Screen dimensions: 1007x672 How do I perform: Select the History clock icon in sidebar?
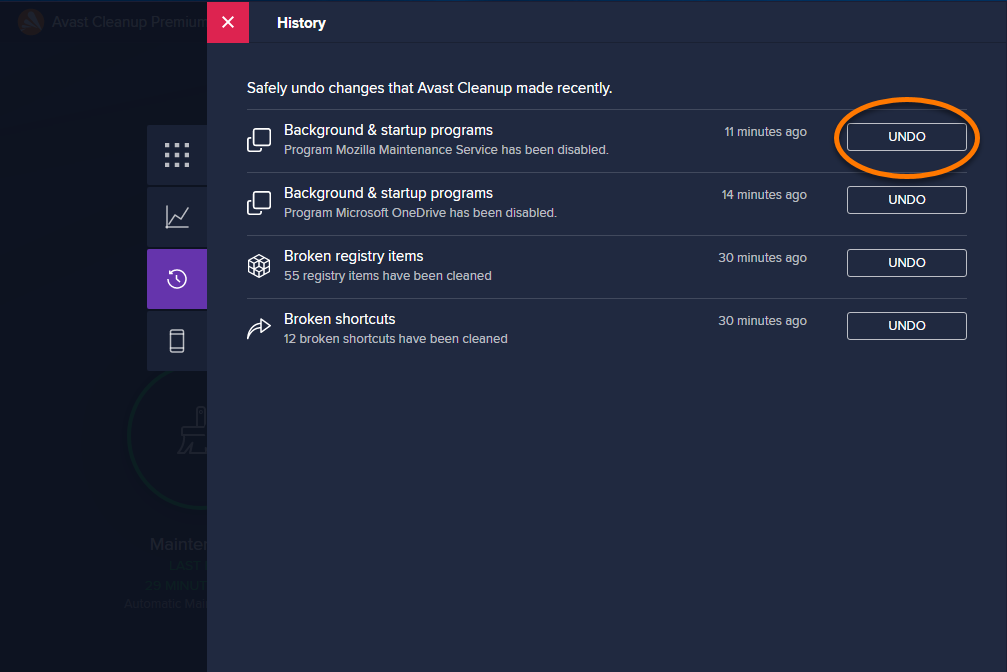[x=177, y=279]
